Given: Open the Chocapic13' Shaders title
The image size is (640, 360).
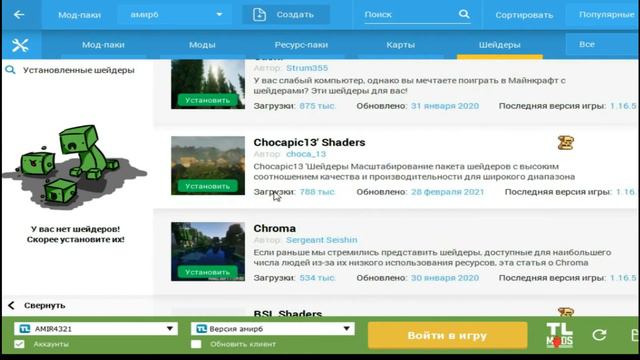Looking at the screenshot, I should pos(309,142).
